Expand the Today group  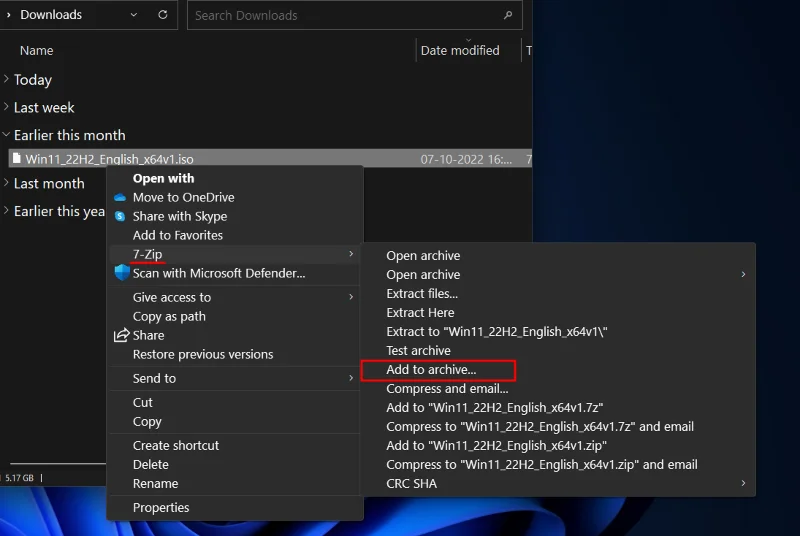6,79
